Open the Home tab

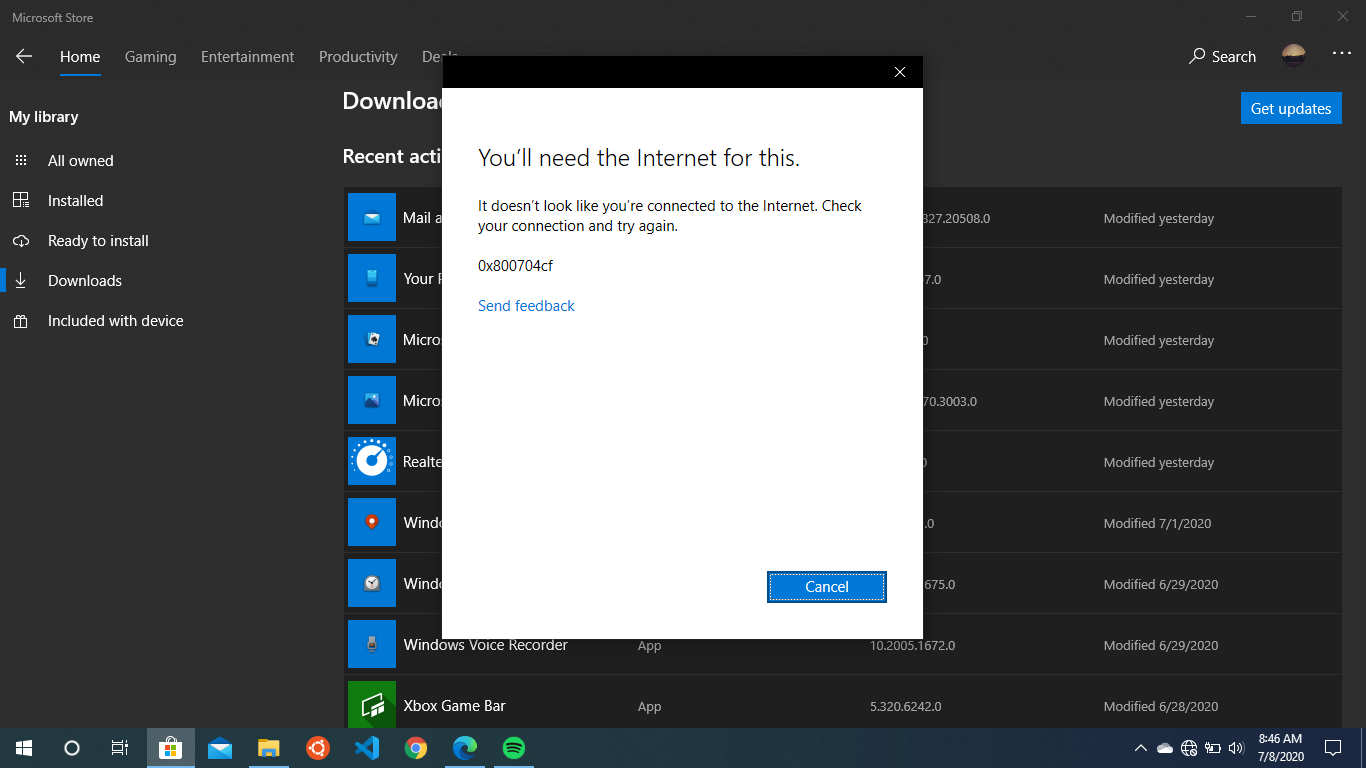80,57
